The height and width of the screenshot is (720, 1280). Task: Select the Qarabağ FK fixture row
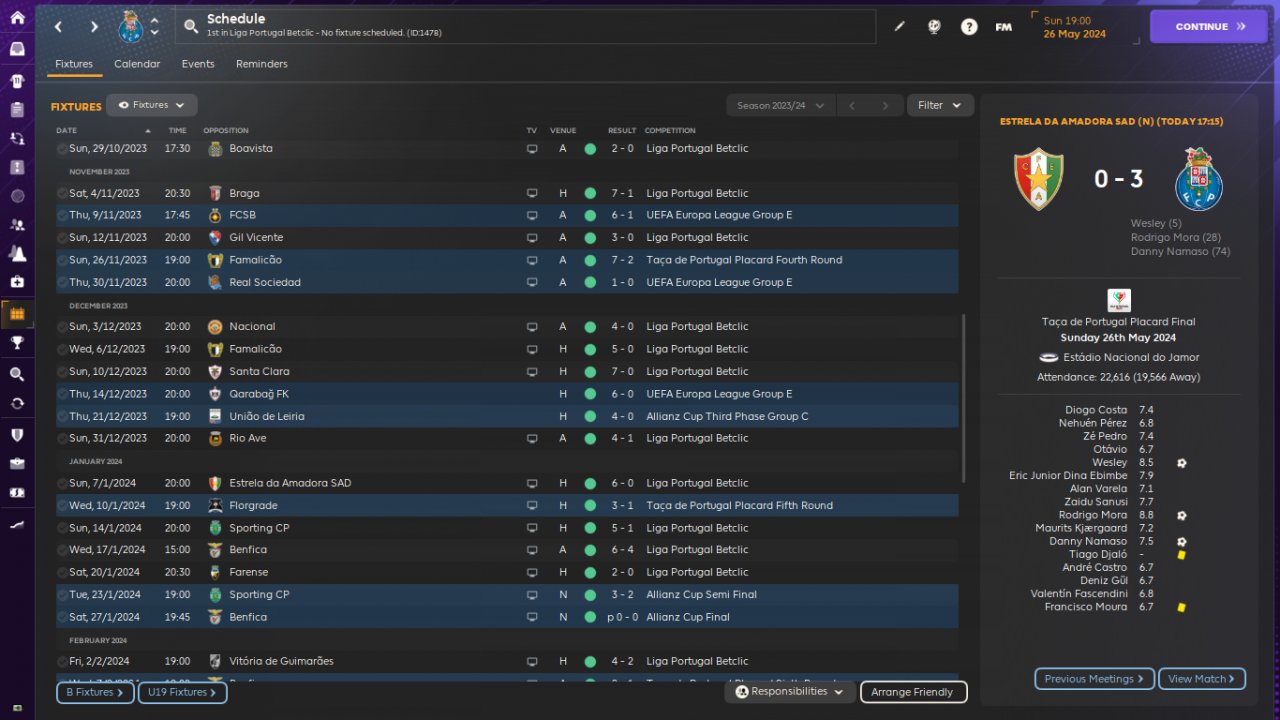click(x=507, y=394)
